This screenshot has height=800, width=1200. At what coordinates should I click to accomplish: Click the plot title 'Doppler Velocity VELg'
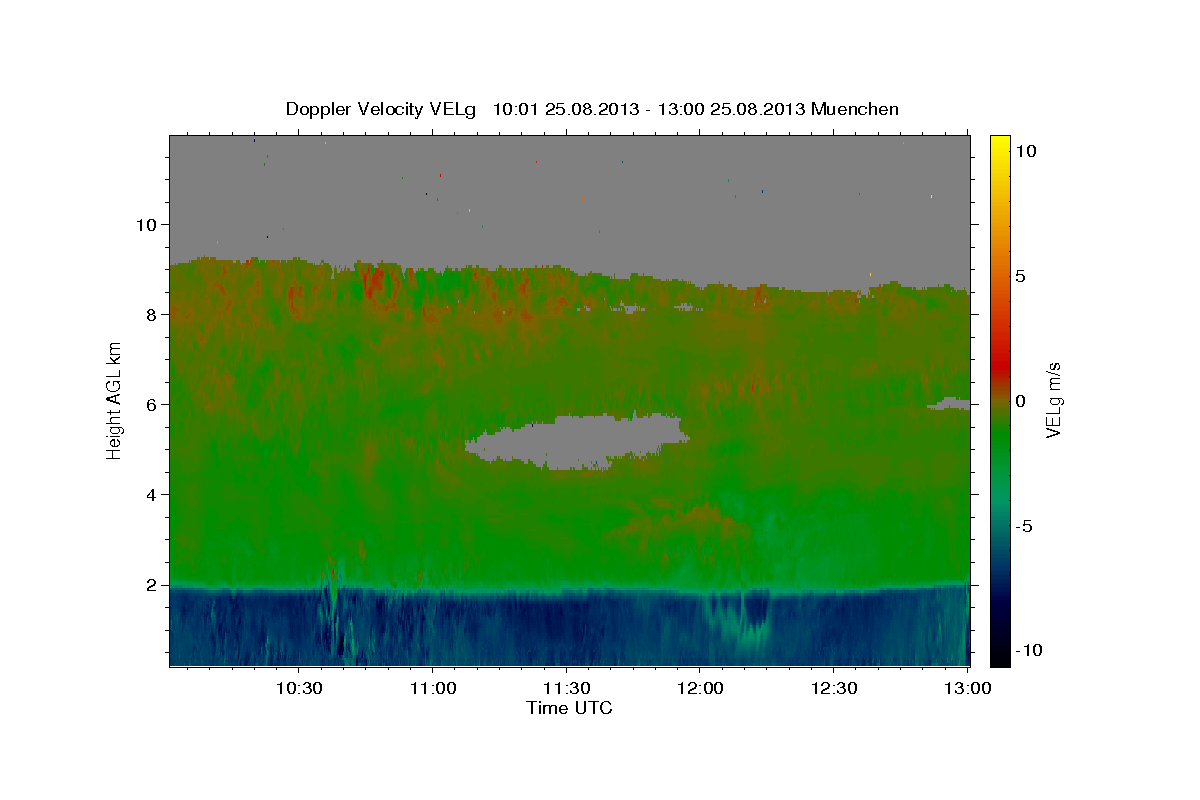pos(382,109)
